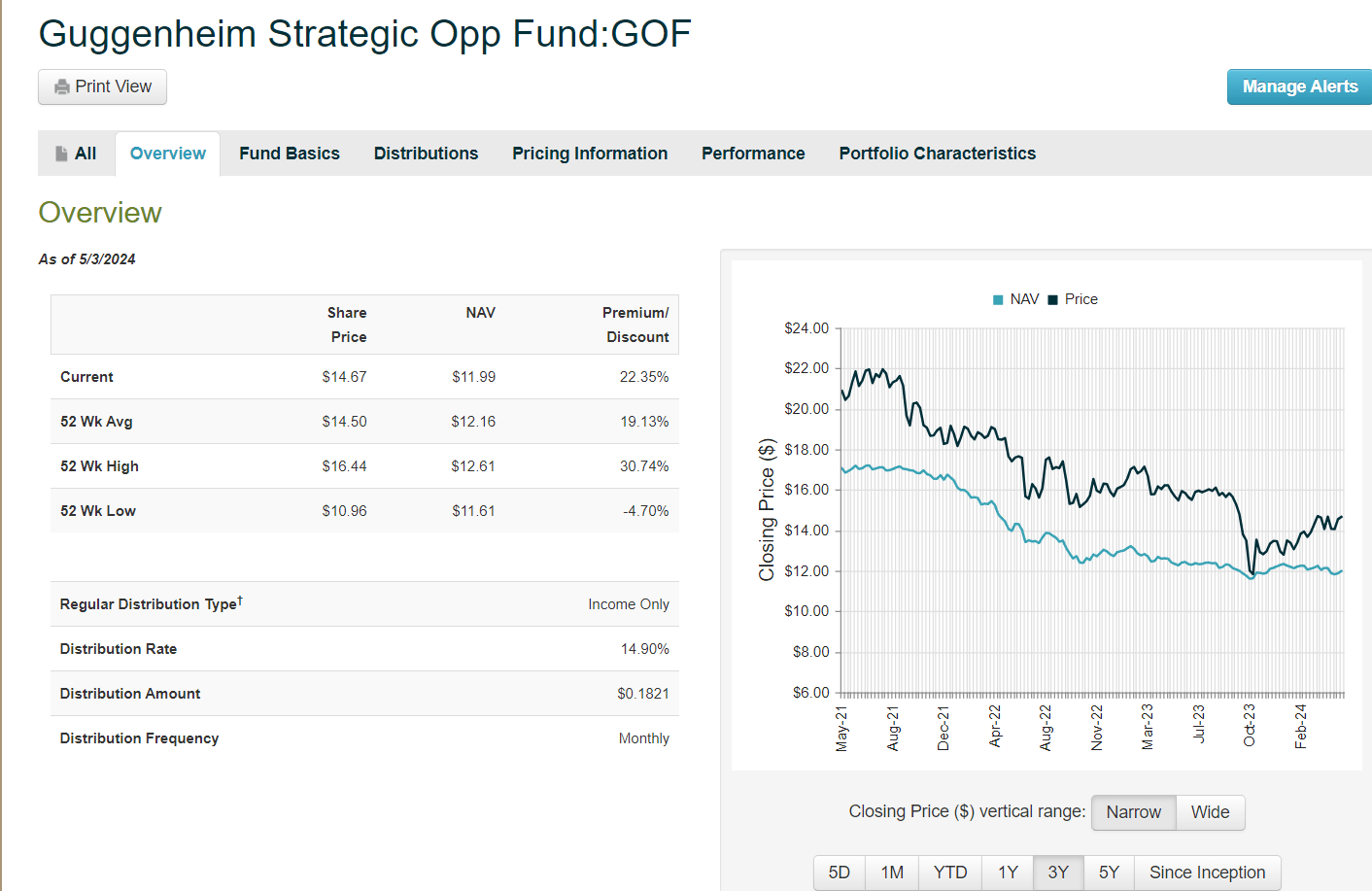Switch to Portfolio Characteristics tab

[x=936, y=153]
